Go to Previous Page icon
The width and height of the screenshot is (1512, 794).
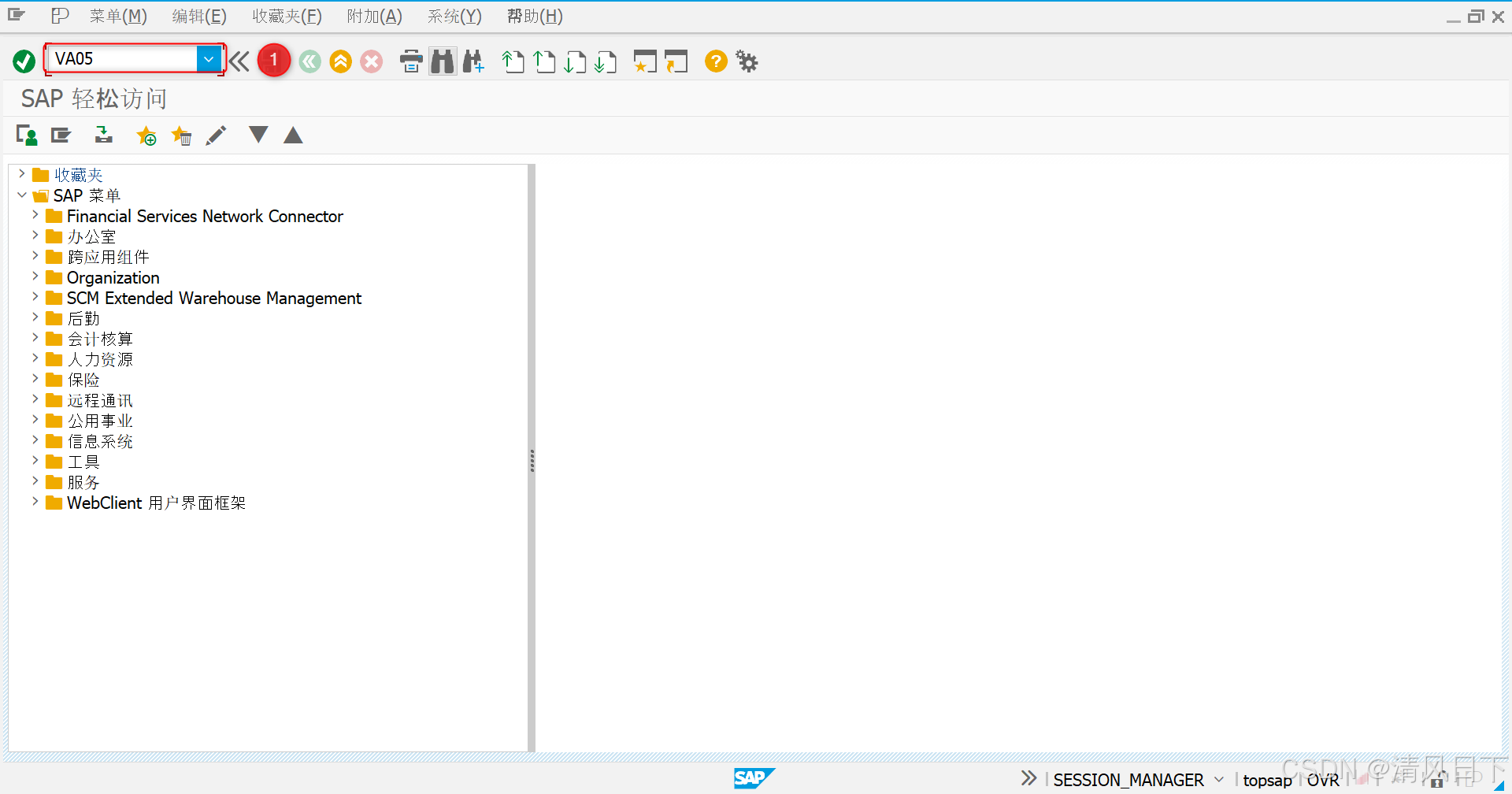click(x=544, y=61)
